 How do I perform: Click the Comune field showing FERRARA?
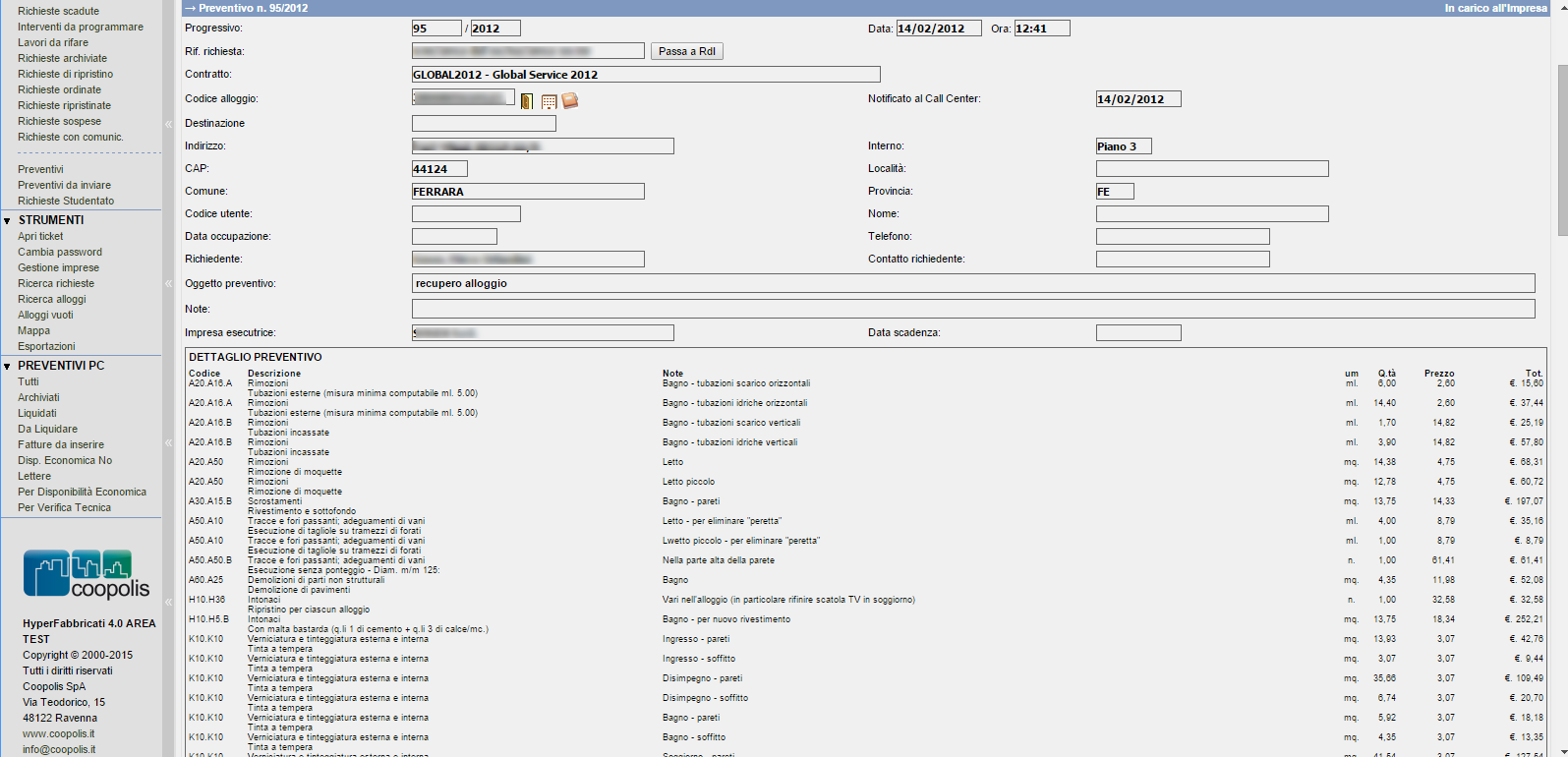coord(528,192)
